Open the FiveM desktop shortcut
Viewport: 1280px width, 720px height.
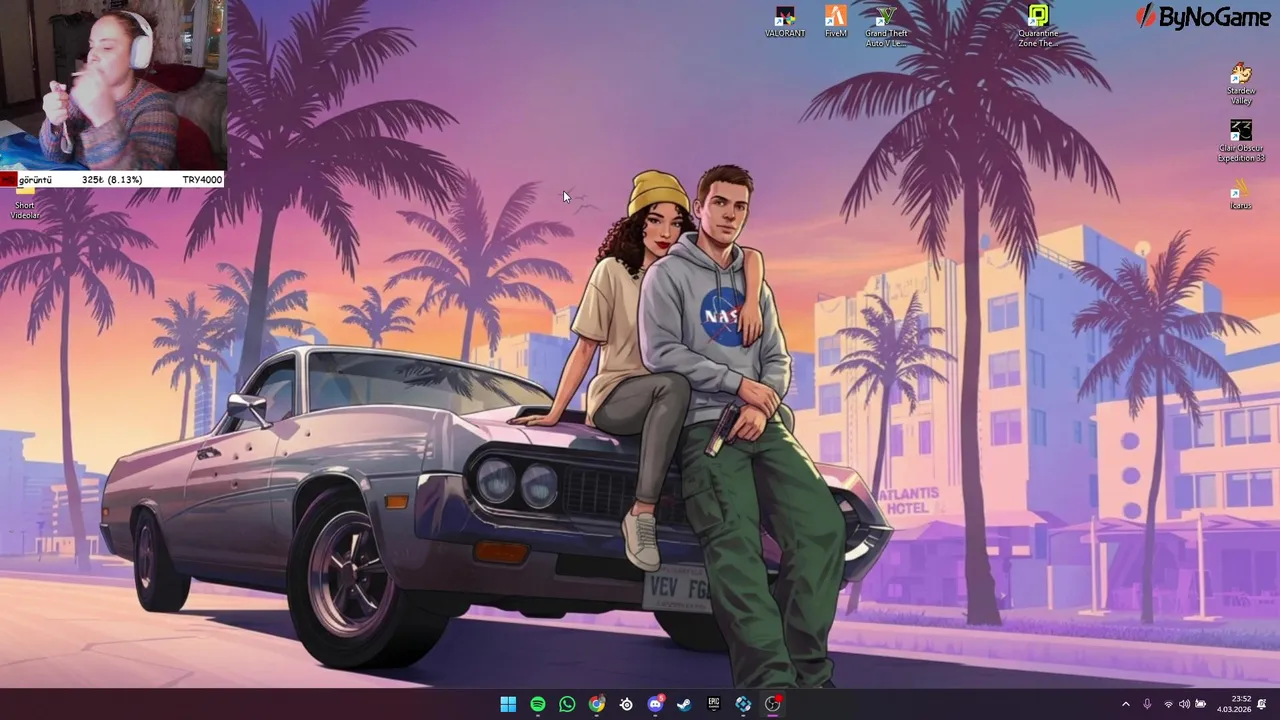click(836, 22)
